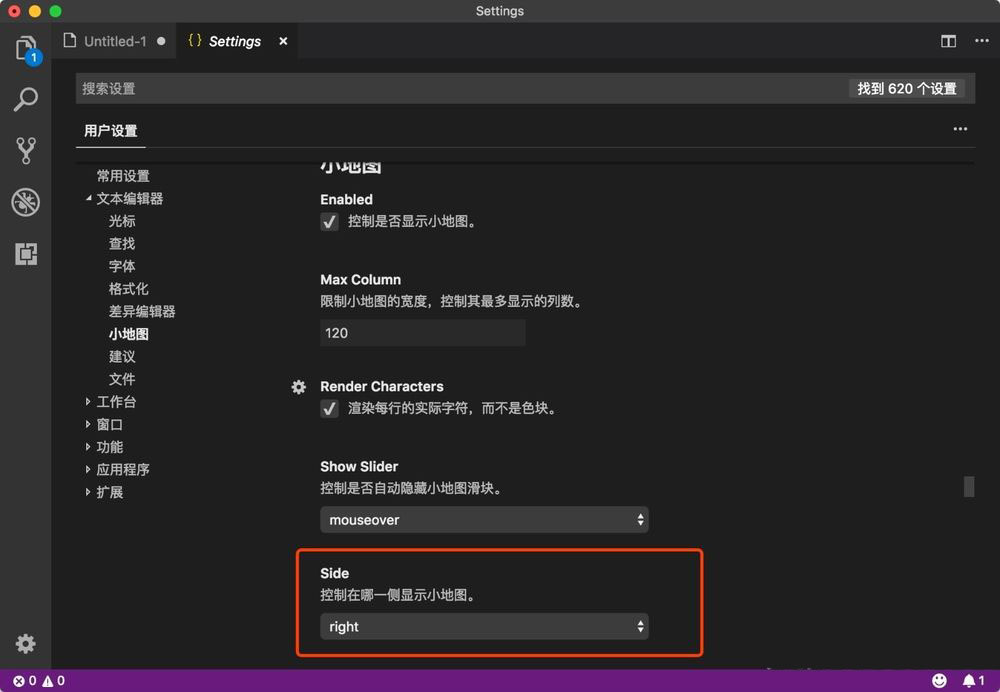Open the feedback smiley in status bar
The height and width of the screenshot is (692, 1000).
pos(938,679)
